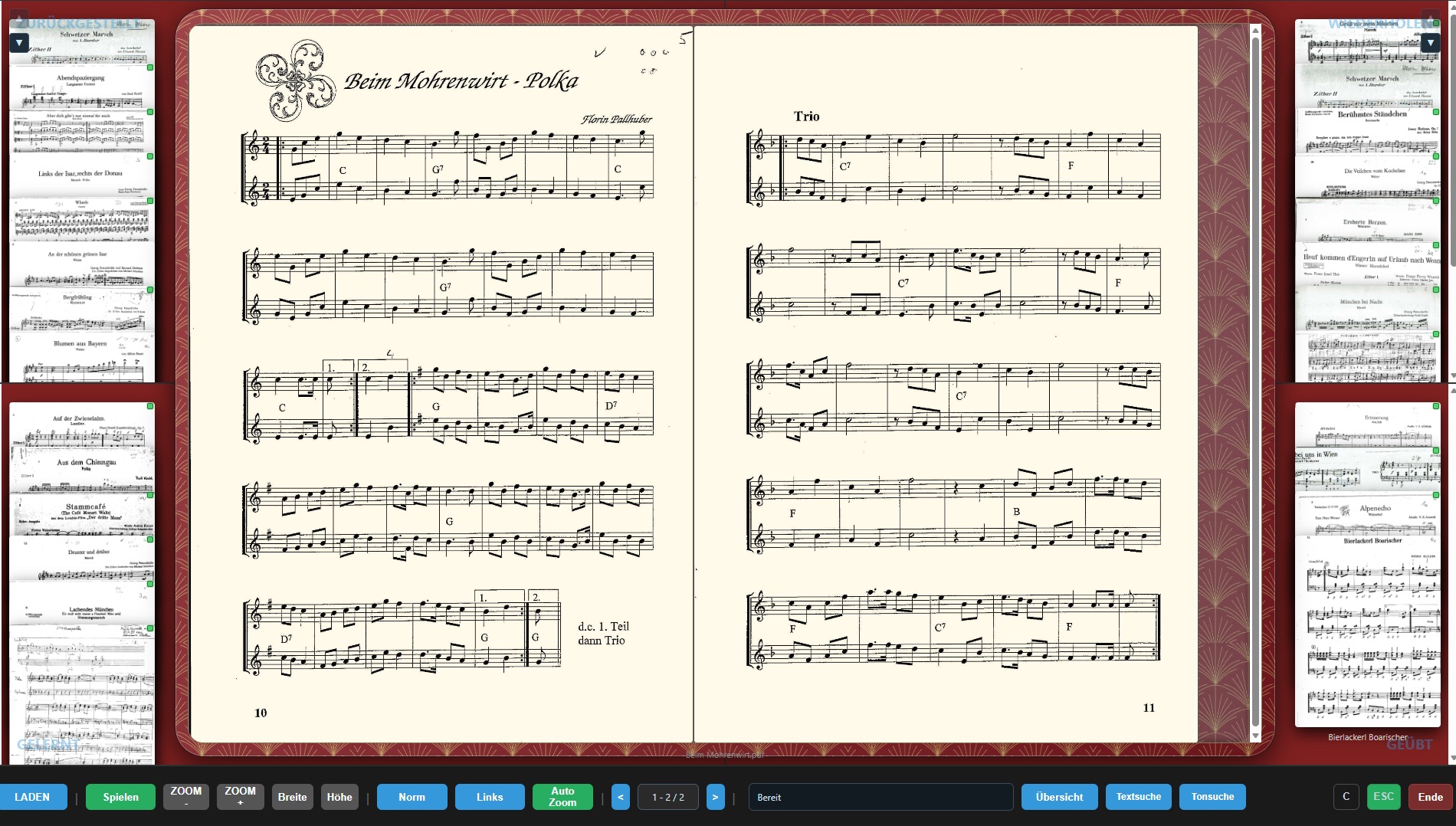Click the ZOOM minus button
The image size is (1456, 826).
click(x=186, y=797)
